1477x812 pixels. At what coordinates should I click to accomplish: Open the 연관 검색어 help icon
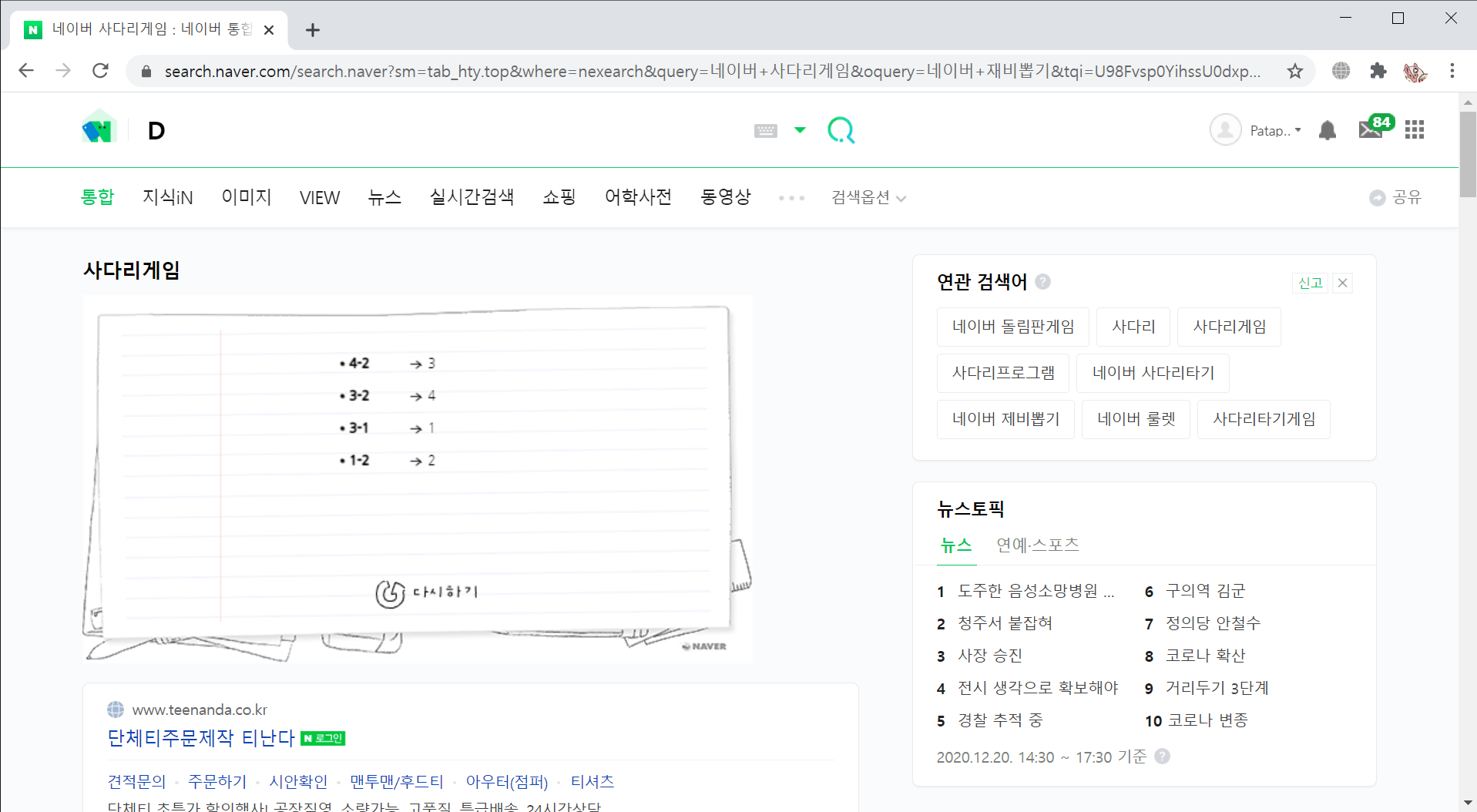1042,282
